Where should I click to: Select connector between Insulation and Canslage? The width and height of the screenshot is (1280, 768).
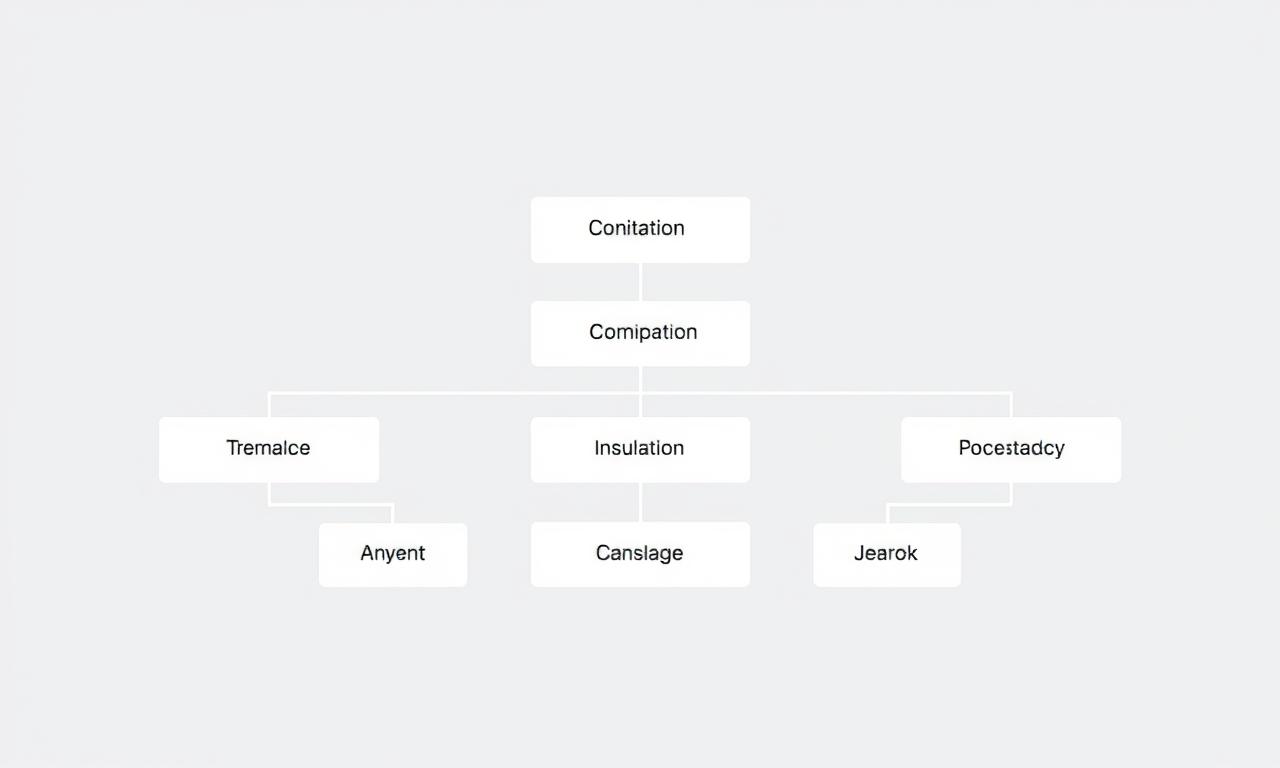point(640,502)
